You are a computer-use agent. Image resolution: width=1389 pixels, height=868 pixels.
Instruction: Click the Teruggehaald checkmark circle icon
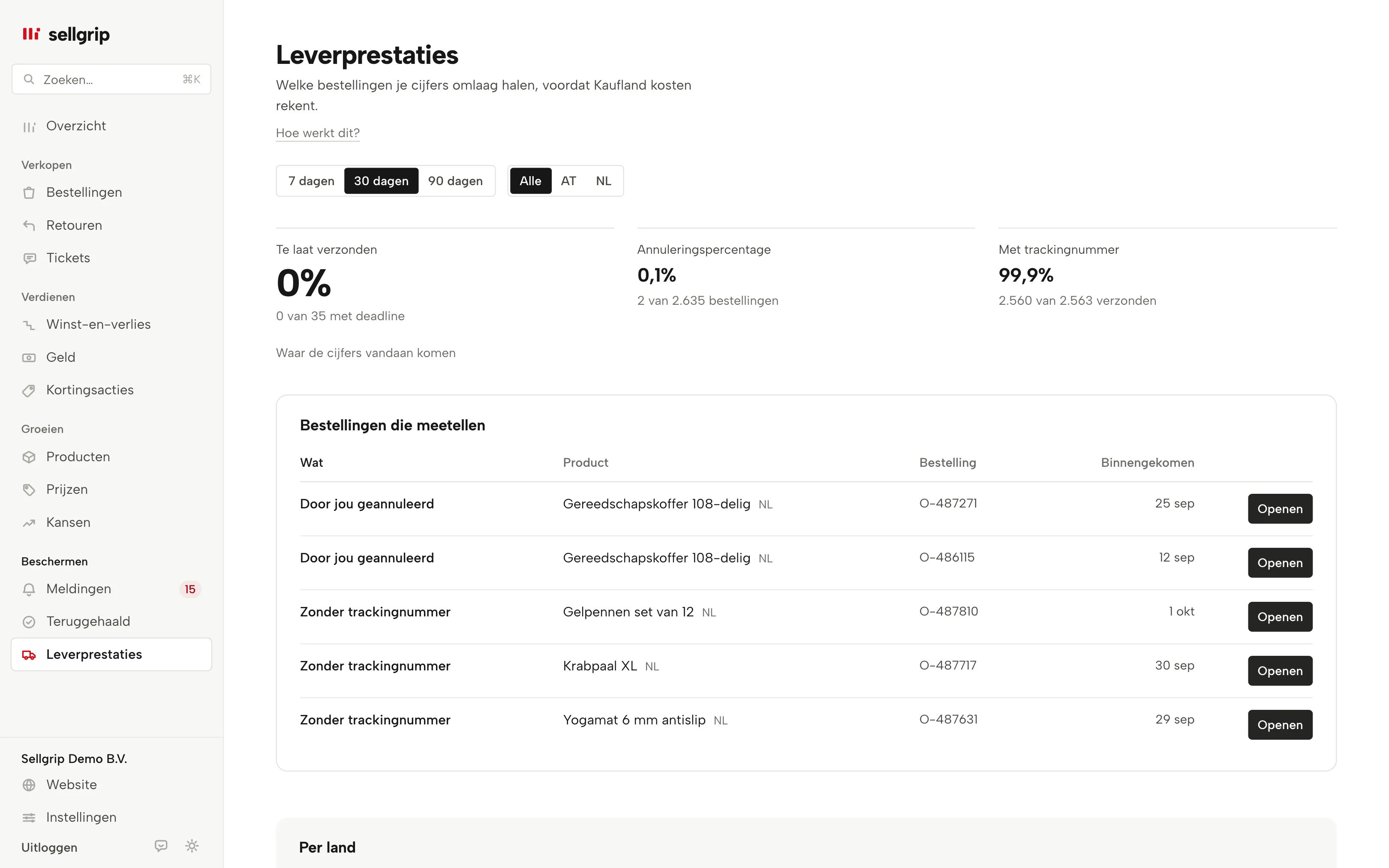29,622
